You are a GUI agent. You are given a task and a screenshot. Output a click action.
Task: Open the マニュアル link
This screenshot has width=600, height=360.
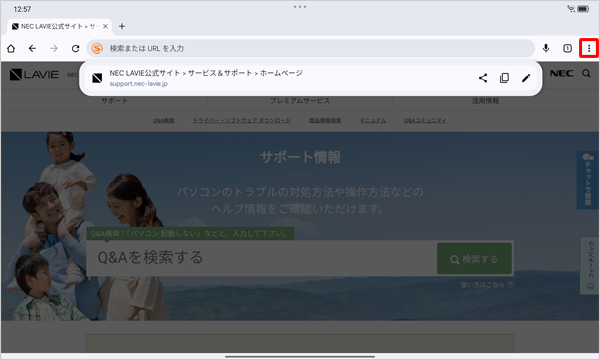(x=372, y=121)
